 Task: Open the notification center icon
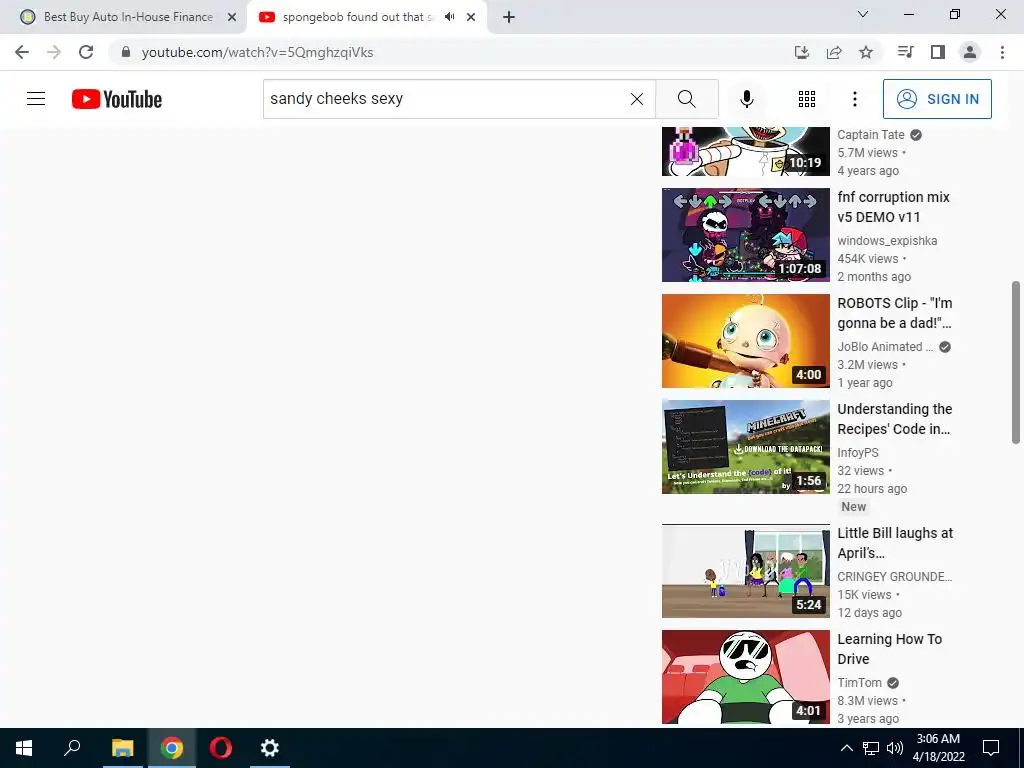click(991, 748)
